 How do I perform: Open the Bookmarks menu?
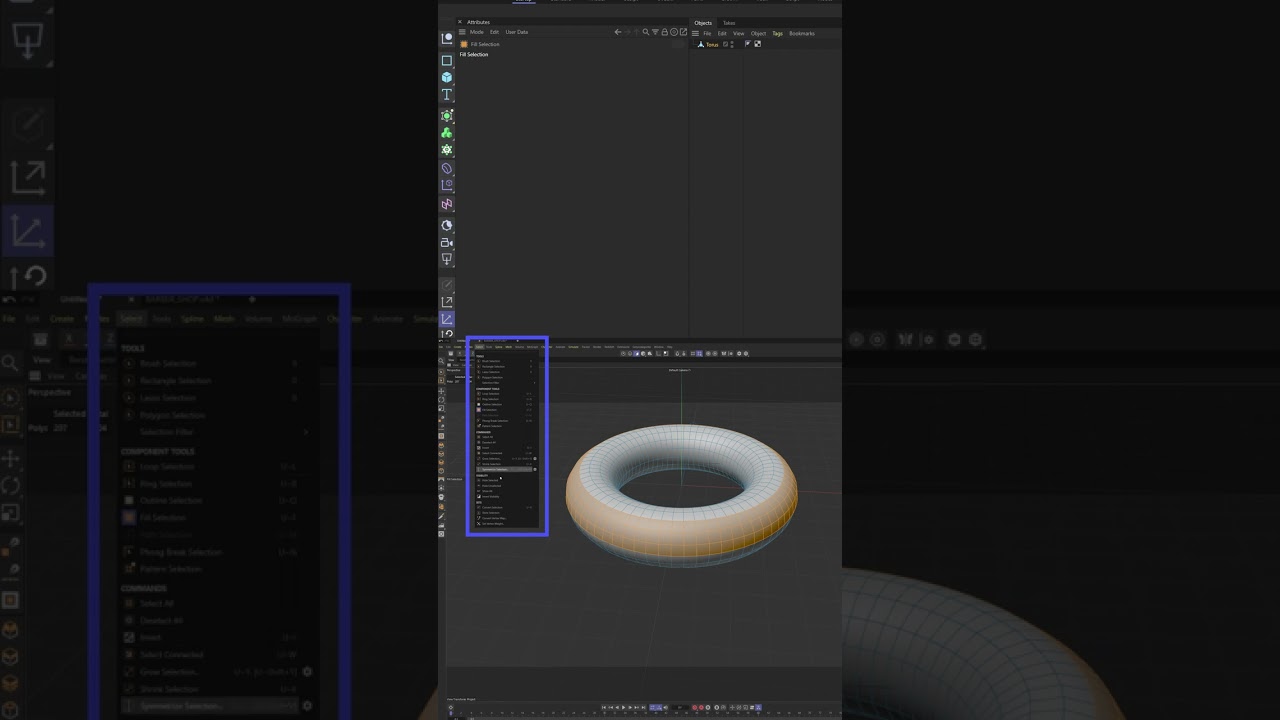[802, 33]
